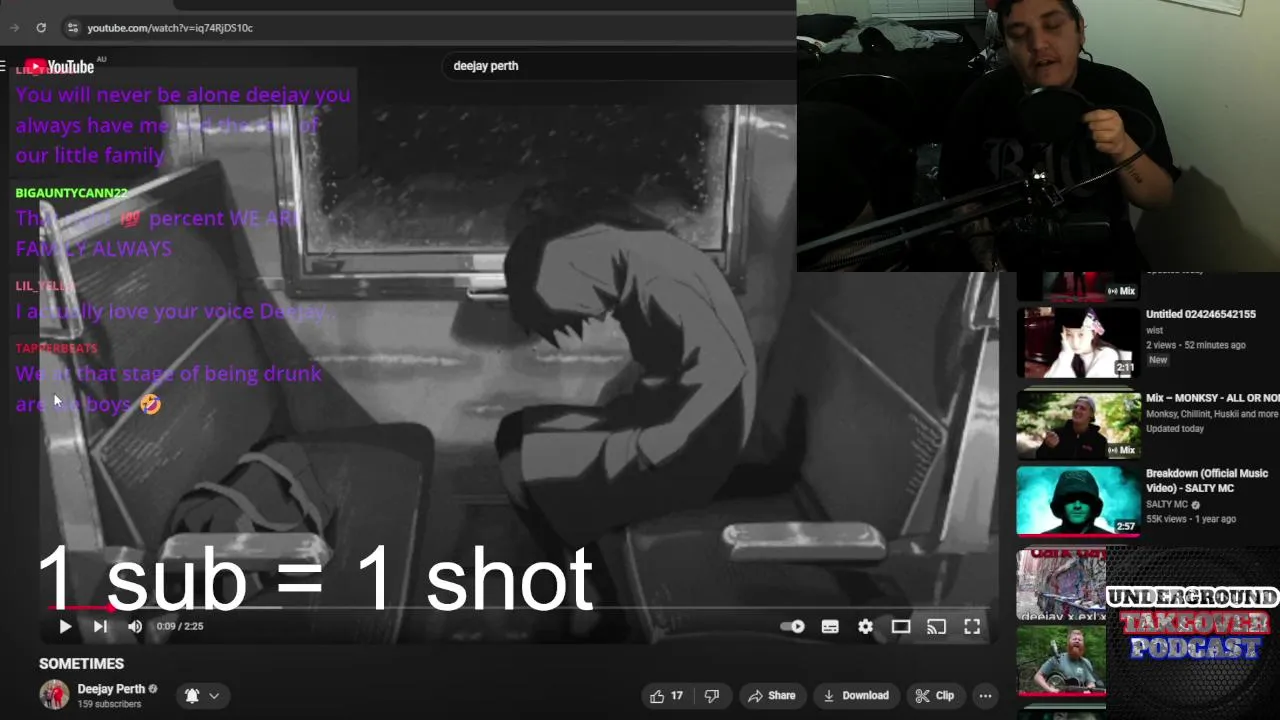The height and width of the screenshot is (720, 1280).
Task: Open site information icon in address bar
Action: [x=72, y=28]
